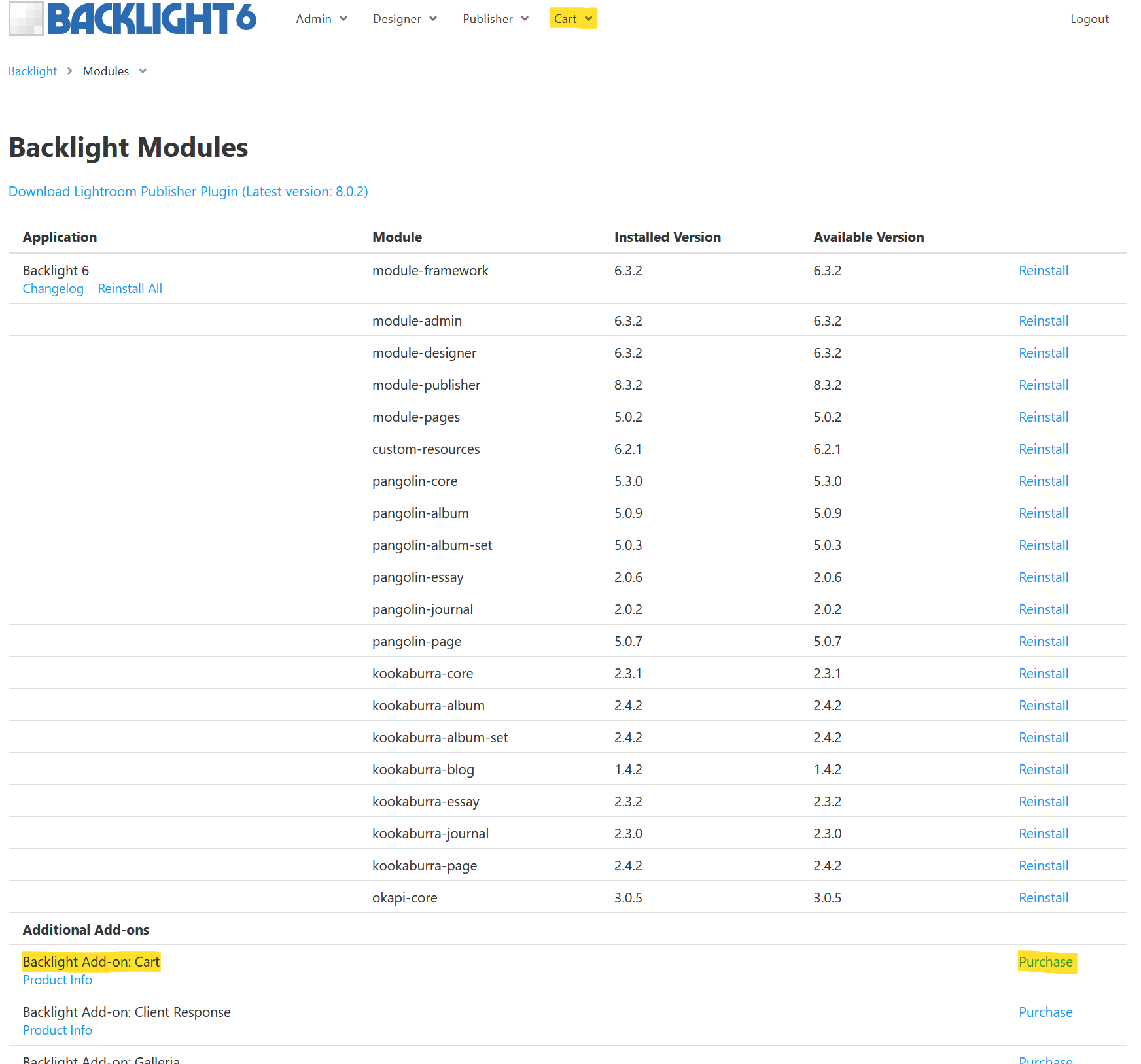Reinstall pangolin-journal

(x=1044, y=609)
